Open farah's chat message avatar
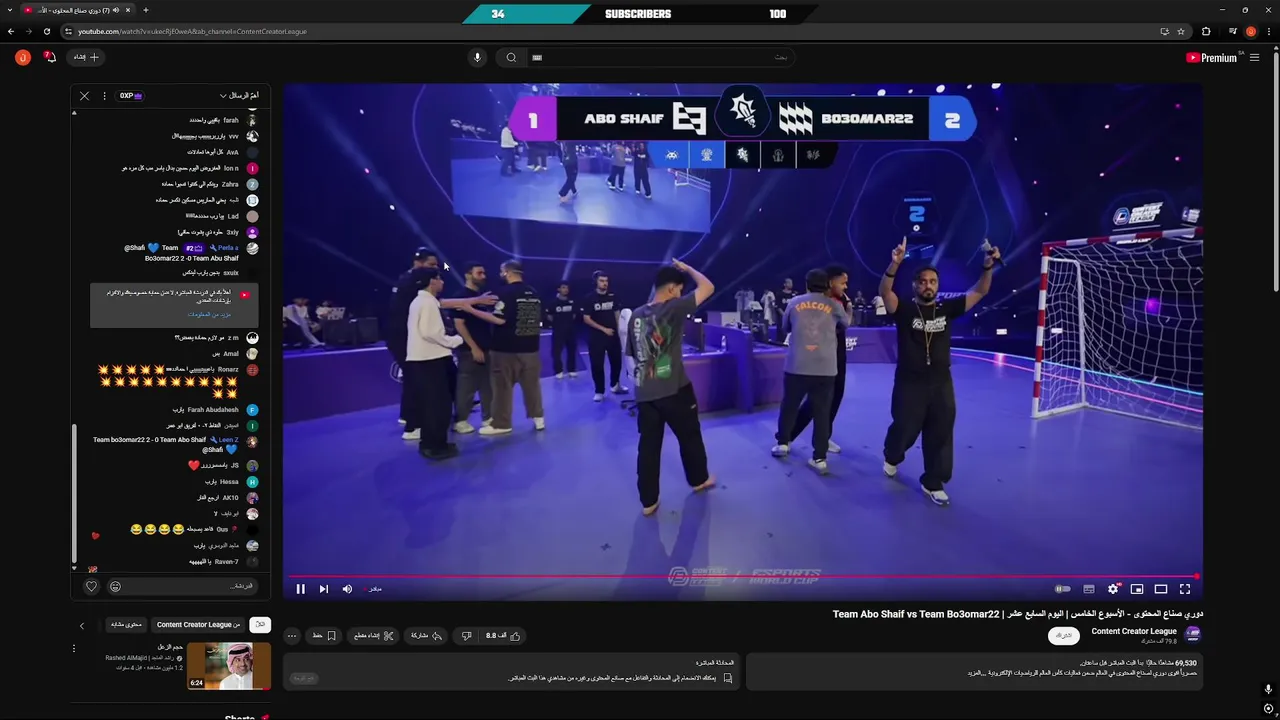The image size is (1280, 720). (253, 120)
